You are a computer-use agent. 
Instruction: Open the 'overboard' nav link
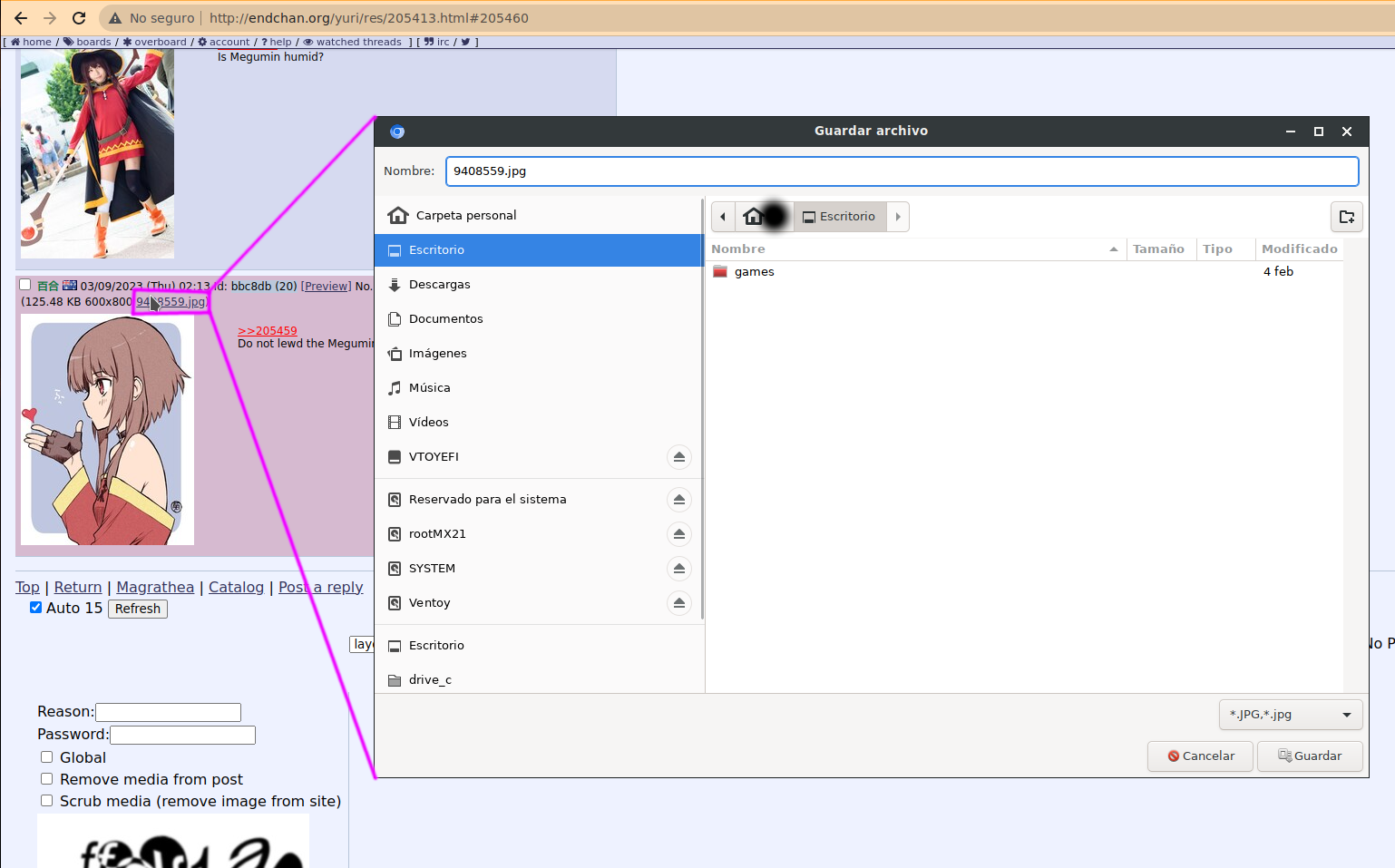[x=154, y=42]
